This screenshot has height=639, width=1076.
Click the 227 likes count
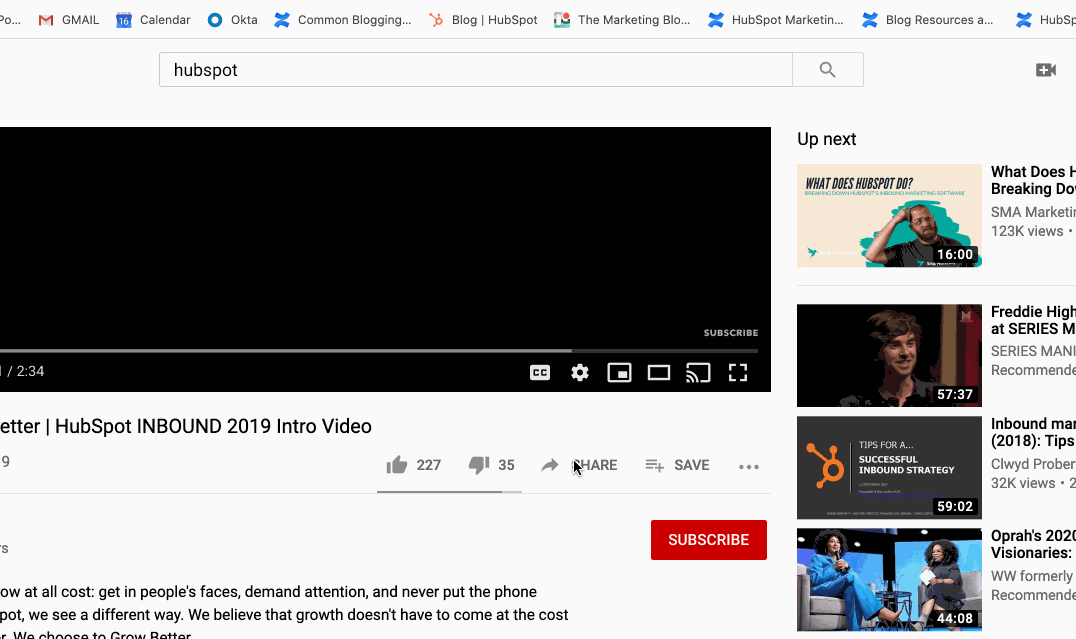tap(428, 465)
